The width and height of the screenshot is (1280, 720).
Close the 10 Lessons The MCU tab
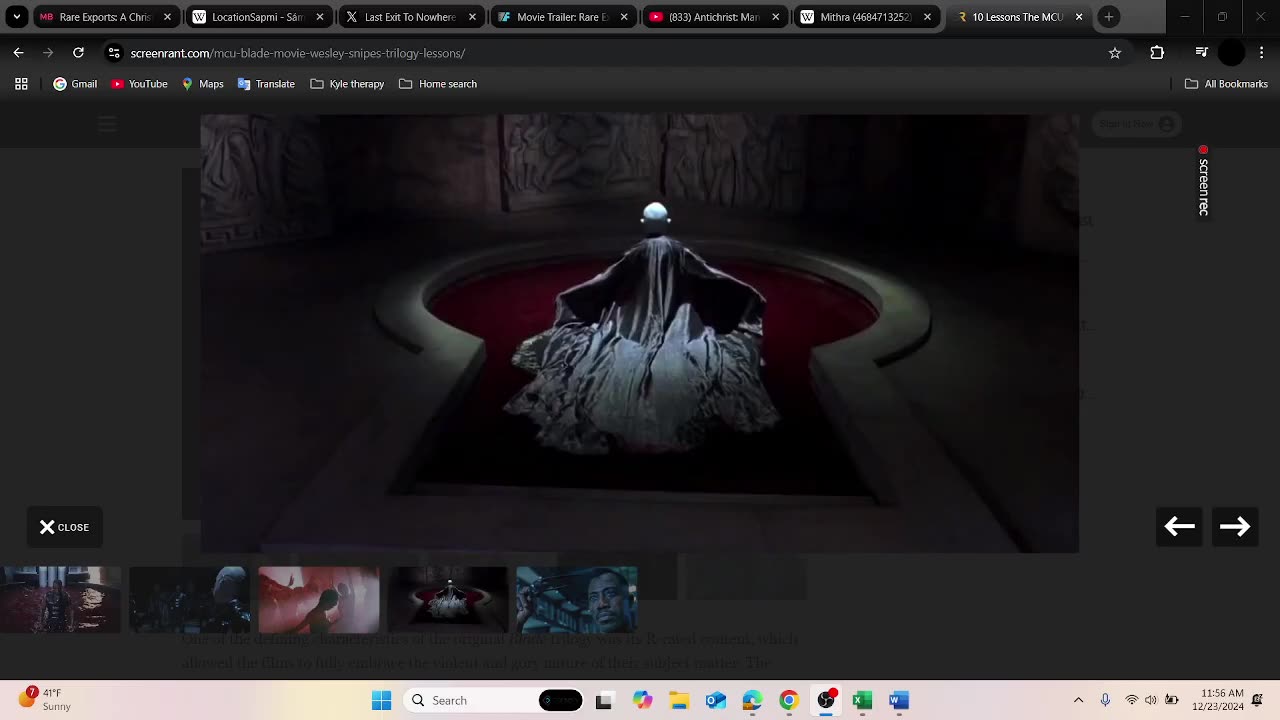click(1079, 17)
